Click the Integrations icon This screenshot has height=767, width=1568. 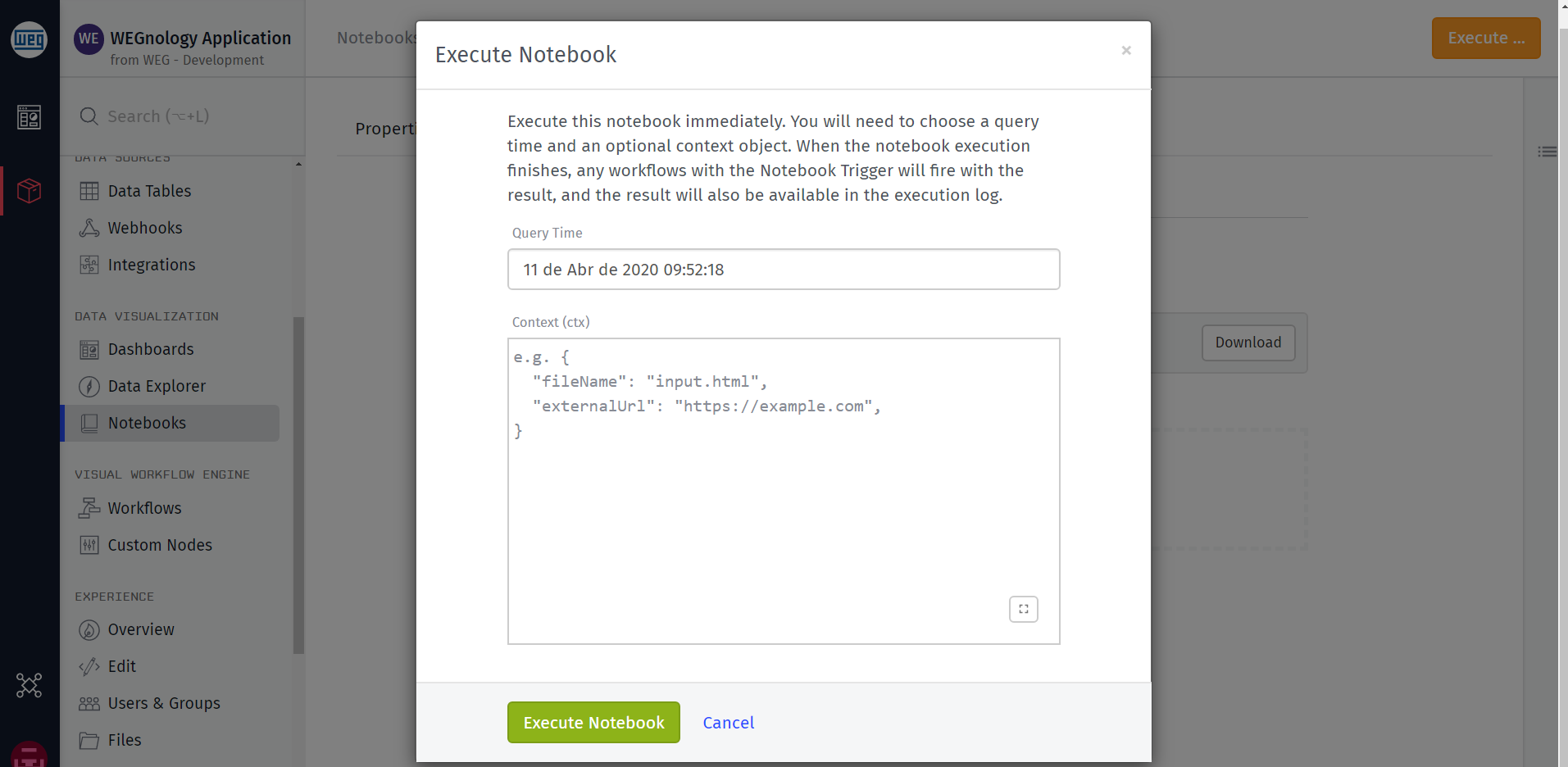pos(89,265)
